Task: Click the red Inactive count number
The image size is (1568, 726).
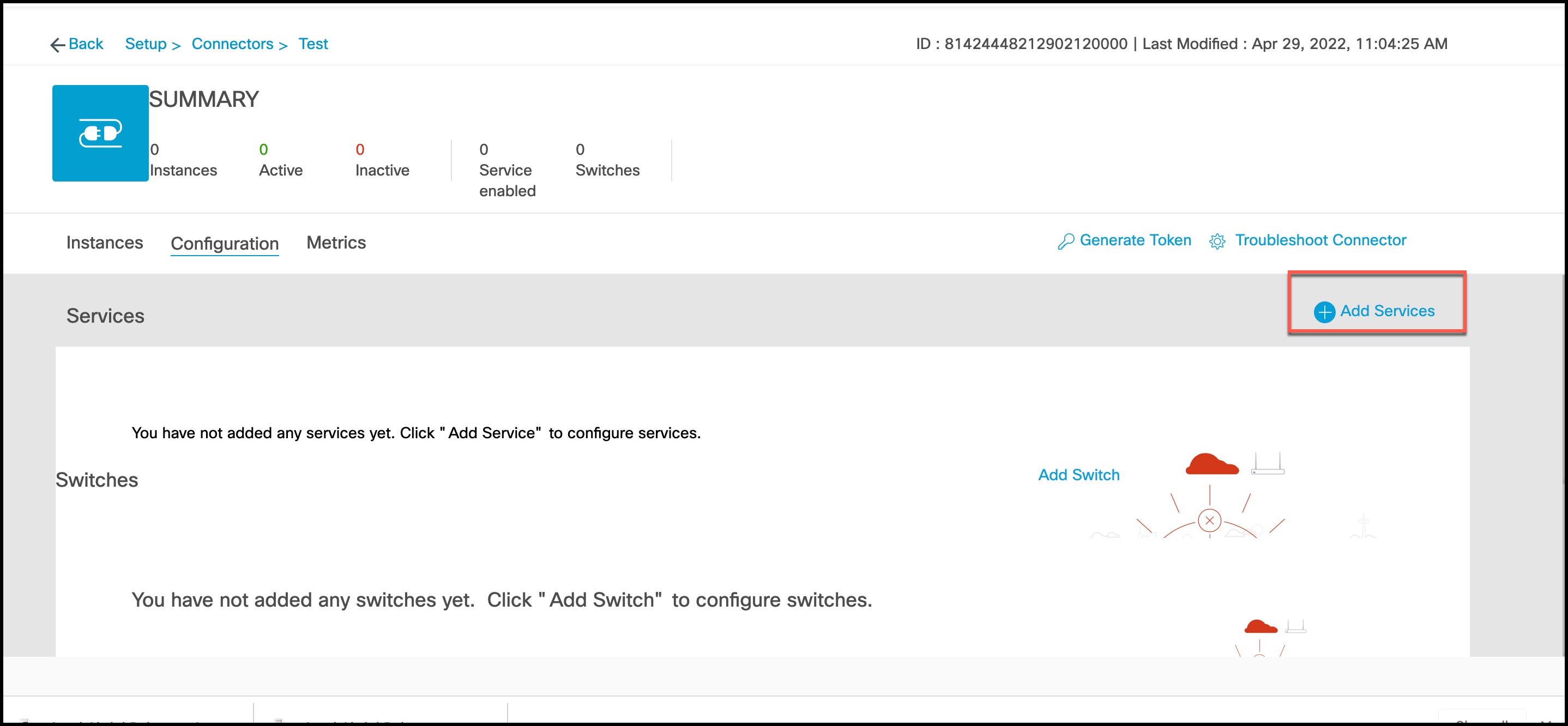Action: (x=360, y=150)
